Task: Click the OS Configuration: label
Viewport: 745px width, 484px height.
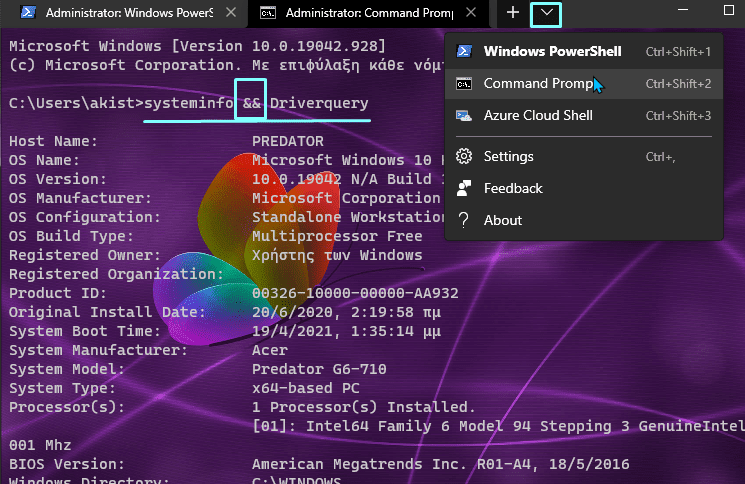Action: click(x=85, y=217)
